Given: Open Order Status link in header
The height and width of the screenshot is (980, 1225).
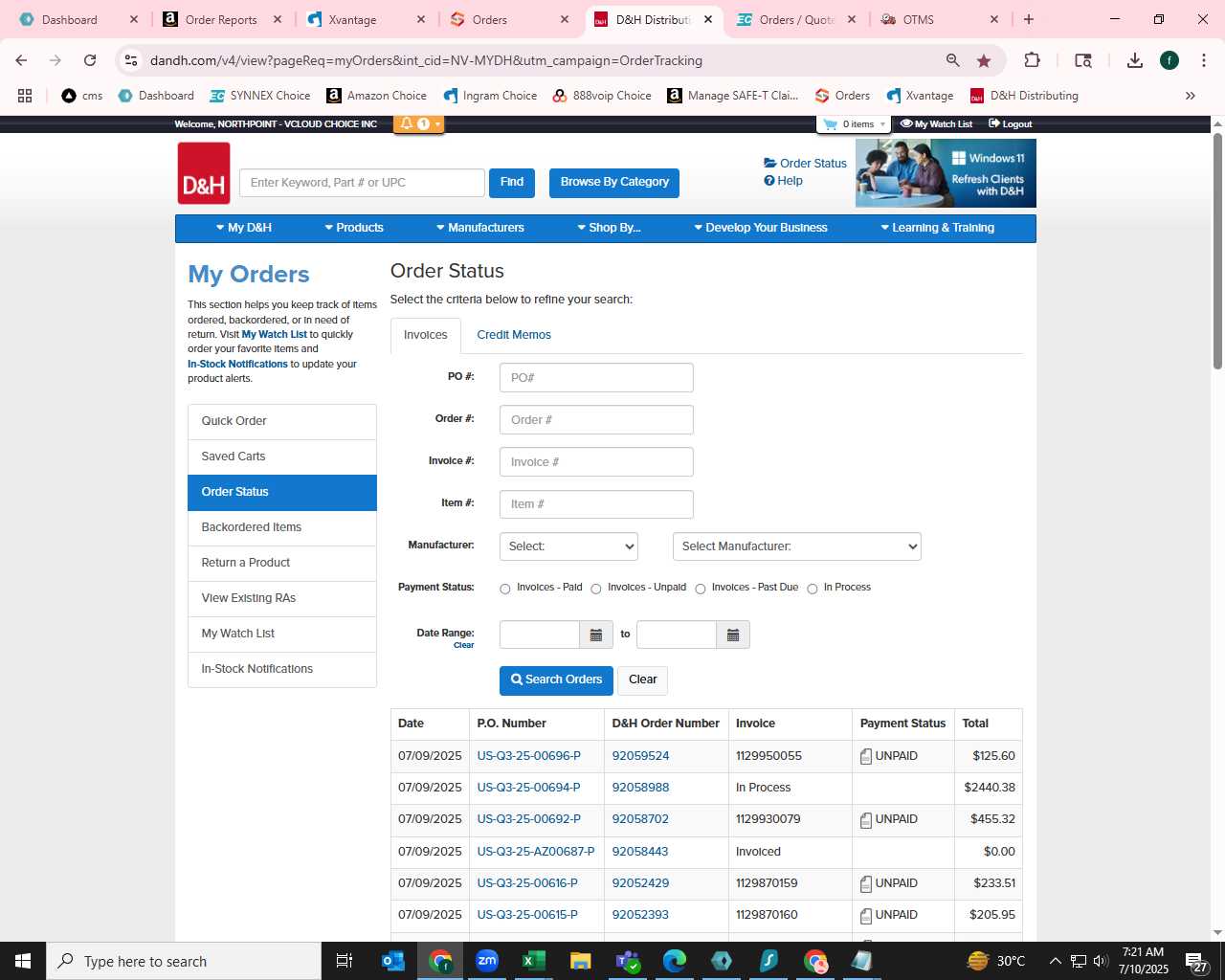Looking at the screenshot, I should [x=805, y=164].
